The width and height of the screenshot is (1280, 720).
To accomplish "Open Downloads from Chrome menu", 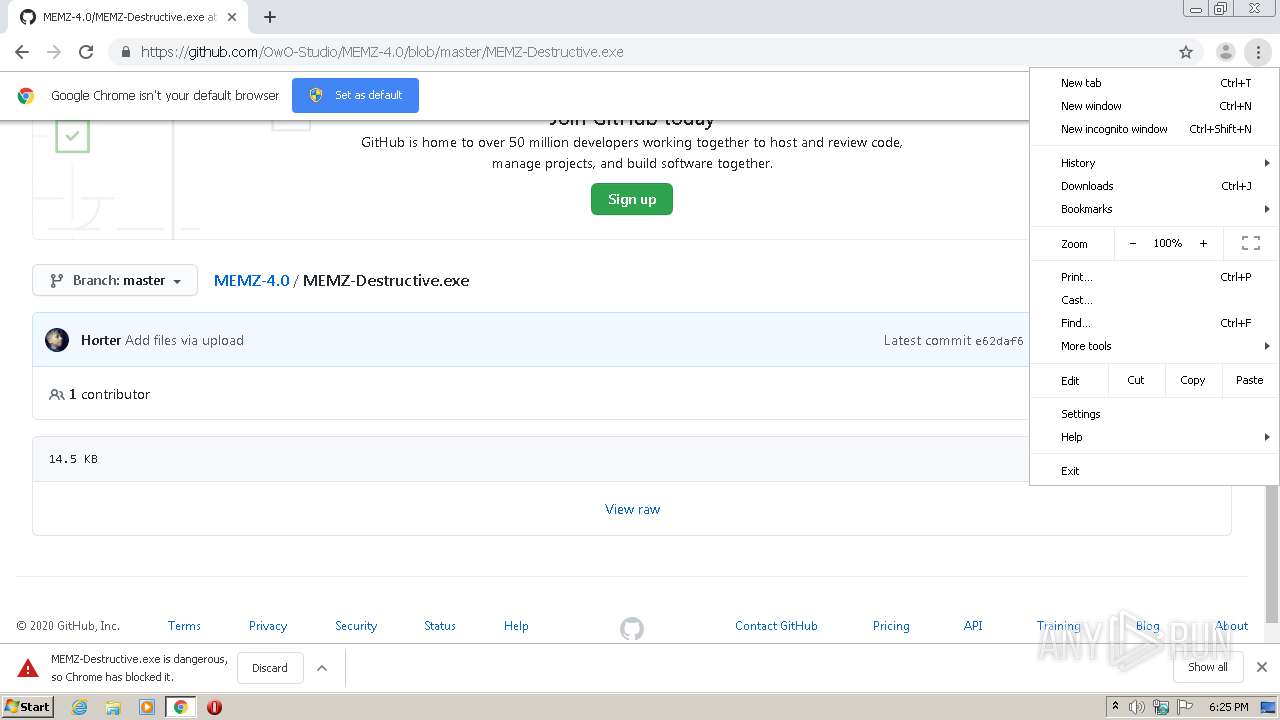I will coord(1154,186).
